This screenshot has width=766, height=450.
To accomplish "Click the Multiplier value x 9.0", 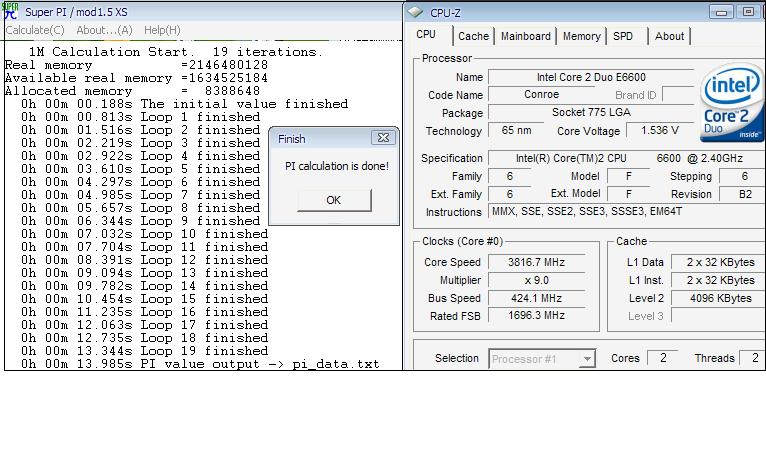I will 536,280.
